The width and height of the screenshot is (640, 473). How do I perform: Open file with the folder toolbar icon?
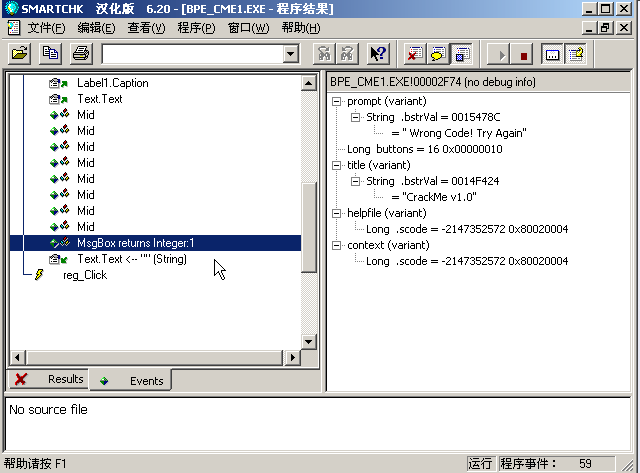tap(20, 54)
